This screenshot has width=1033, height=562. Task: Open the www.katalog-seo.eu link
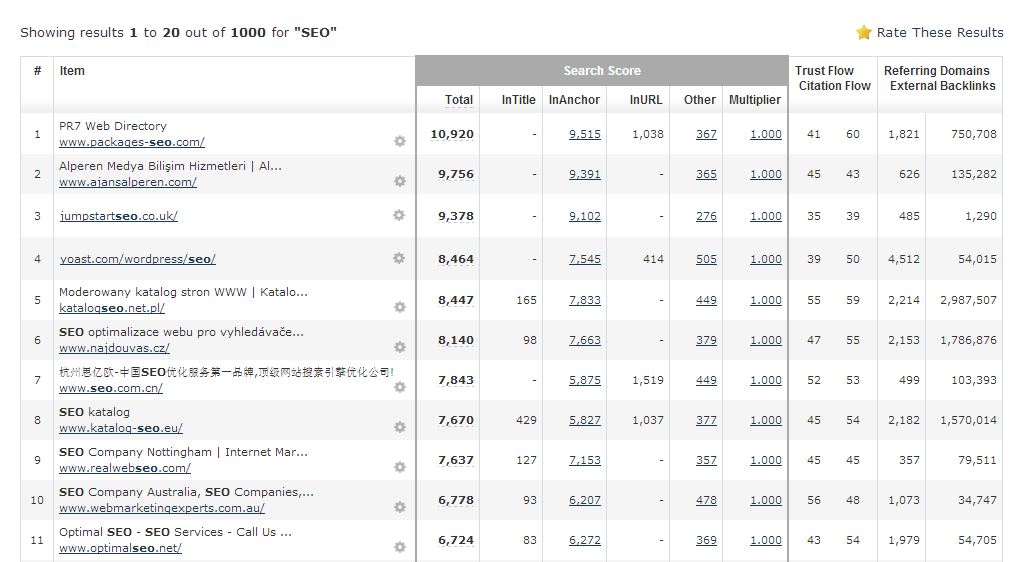(121, 428)
